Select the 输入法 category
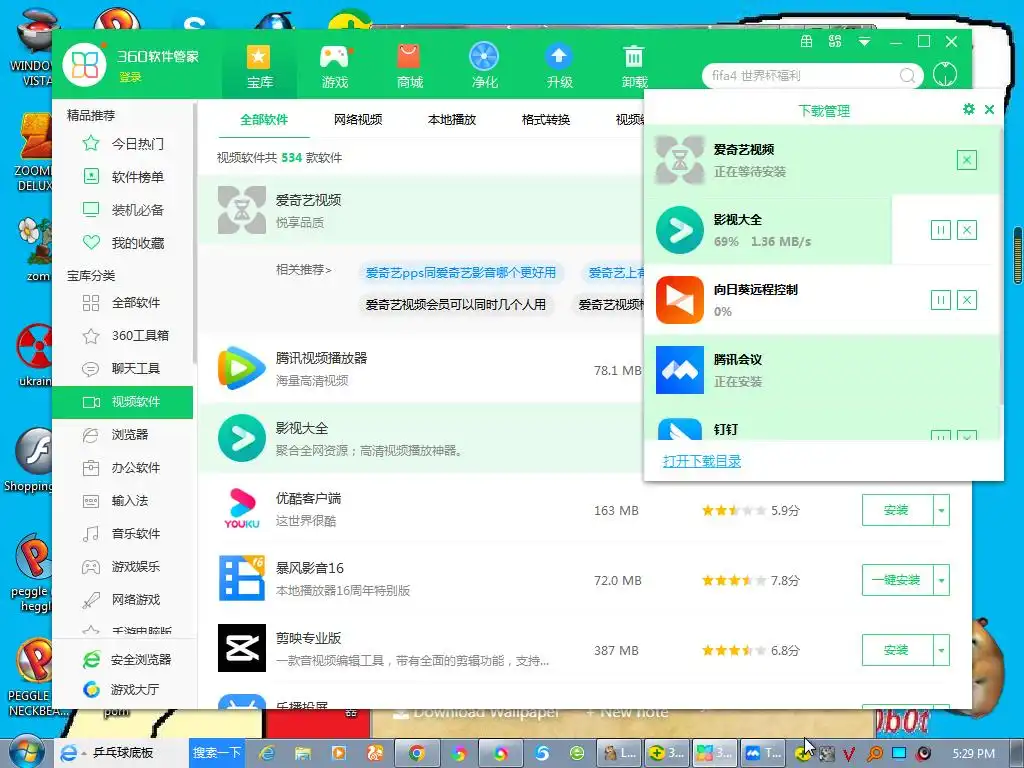Image resolution: width=1024 pixels, height=768 pixels. (x=123, y=500)
